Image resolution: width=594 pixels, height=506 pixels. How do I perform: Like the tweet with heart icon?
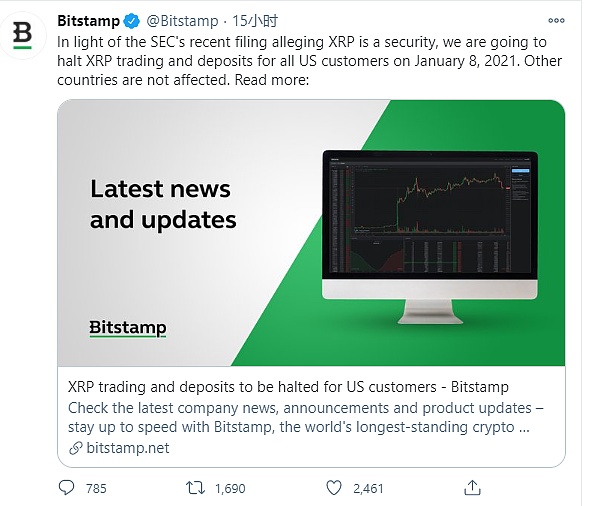click(334, 488)
